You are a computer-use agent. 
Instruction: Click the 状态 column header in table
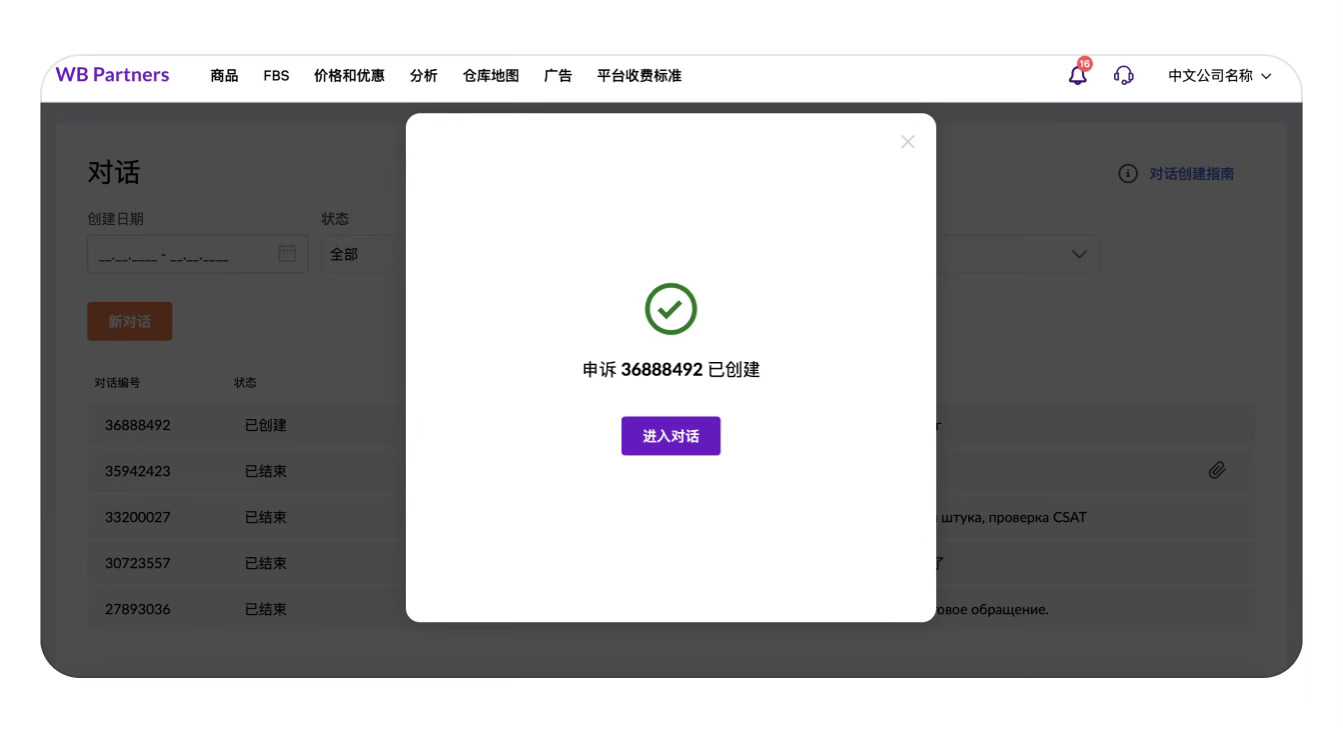coord(245,383)
